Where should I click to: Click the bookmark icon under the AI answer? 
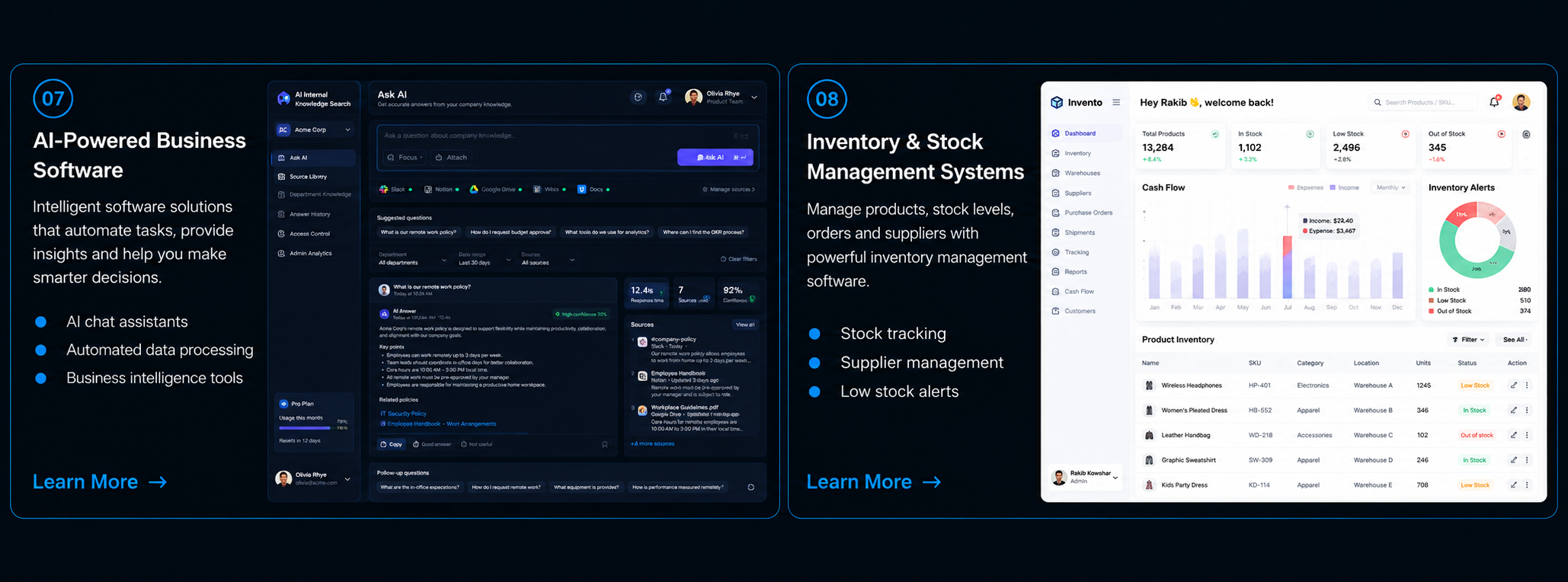(605, 444)
